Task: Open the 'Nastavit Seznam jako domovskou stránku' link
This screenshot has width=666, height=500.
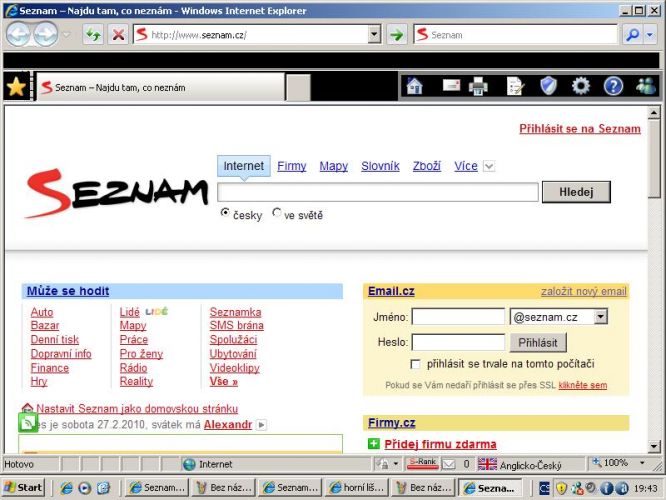Action: pyautogui.click(x=137, y=409)
